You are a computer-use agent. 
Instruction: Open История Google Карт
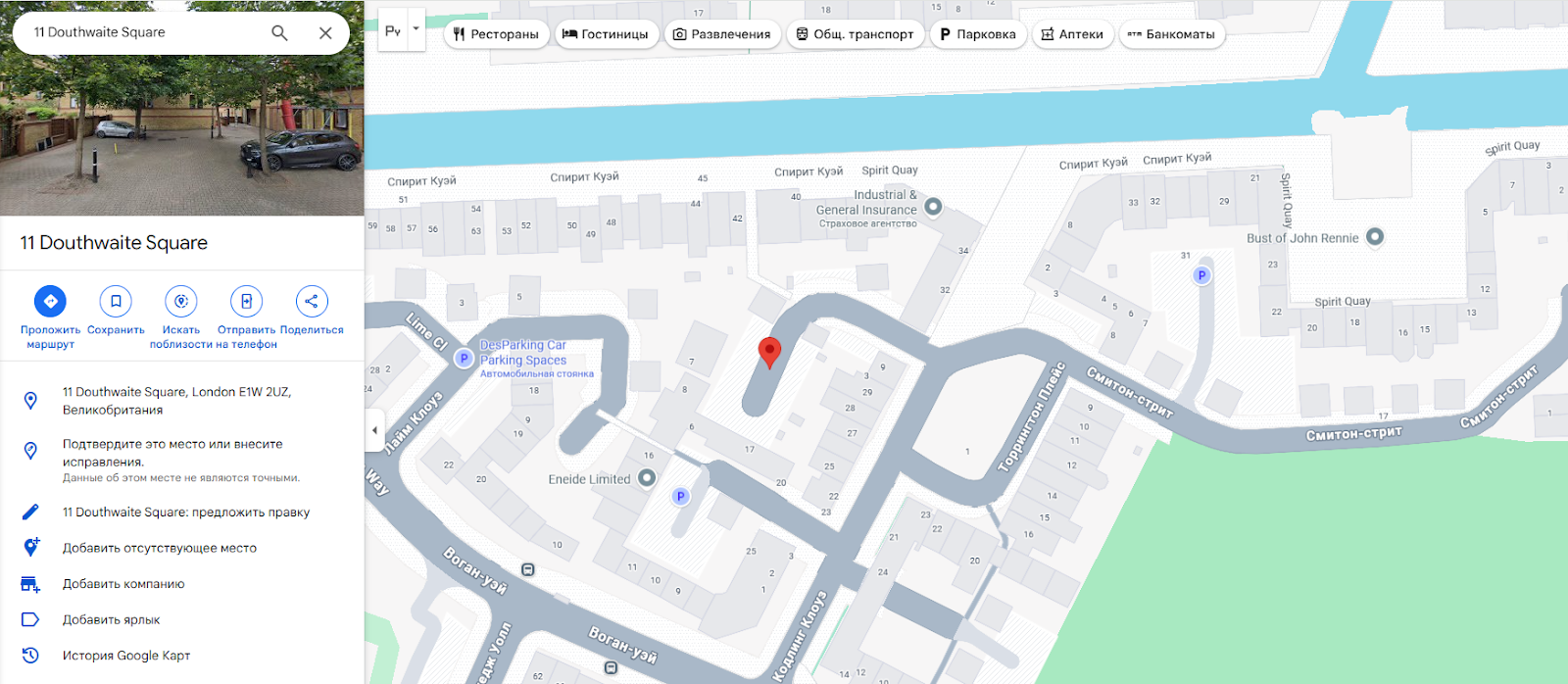(x=126, y=656)
